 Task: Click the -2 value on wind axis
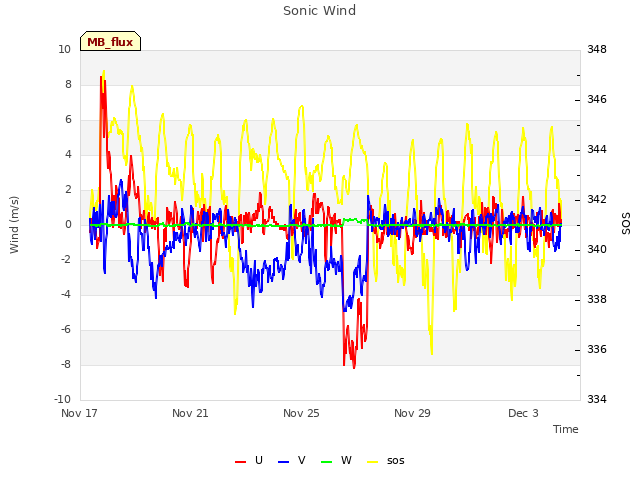66,260
